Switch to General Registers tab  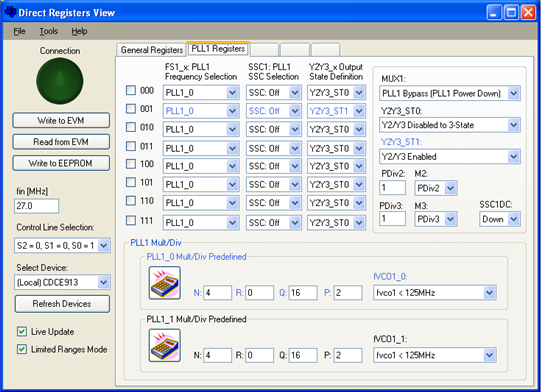coord(152,50)
